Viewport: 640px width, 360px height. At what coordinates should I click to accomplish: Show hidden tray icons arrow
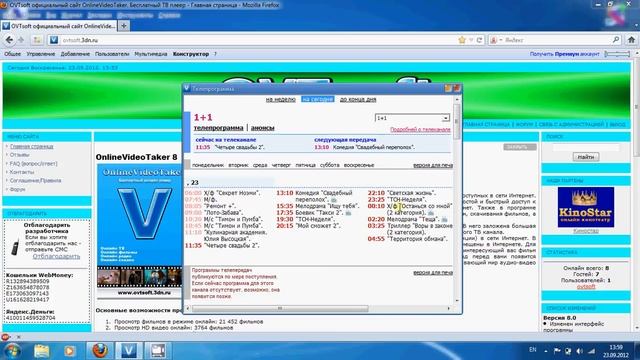point(546,351)
